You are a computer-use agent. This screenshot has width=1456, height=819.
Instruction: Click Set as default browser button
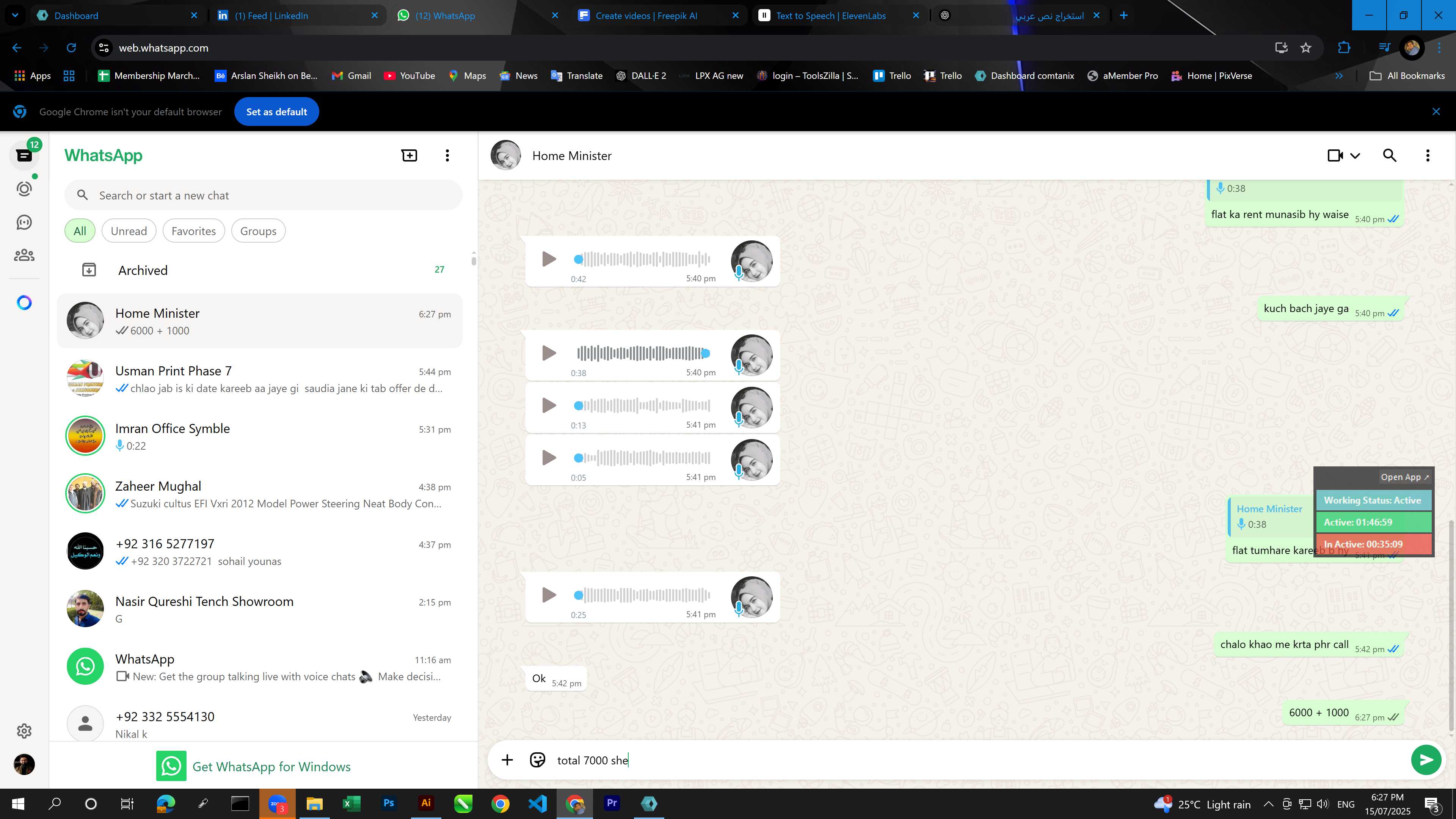pyautogui.click(x=276, y=112)
